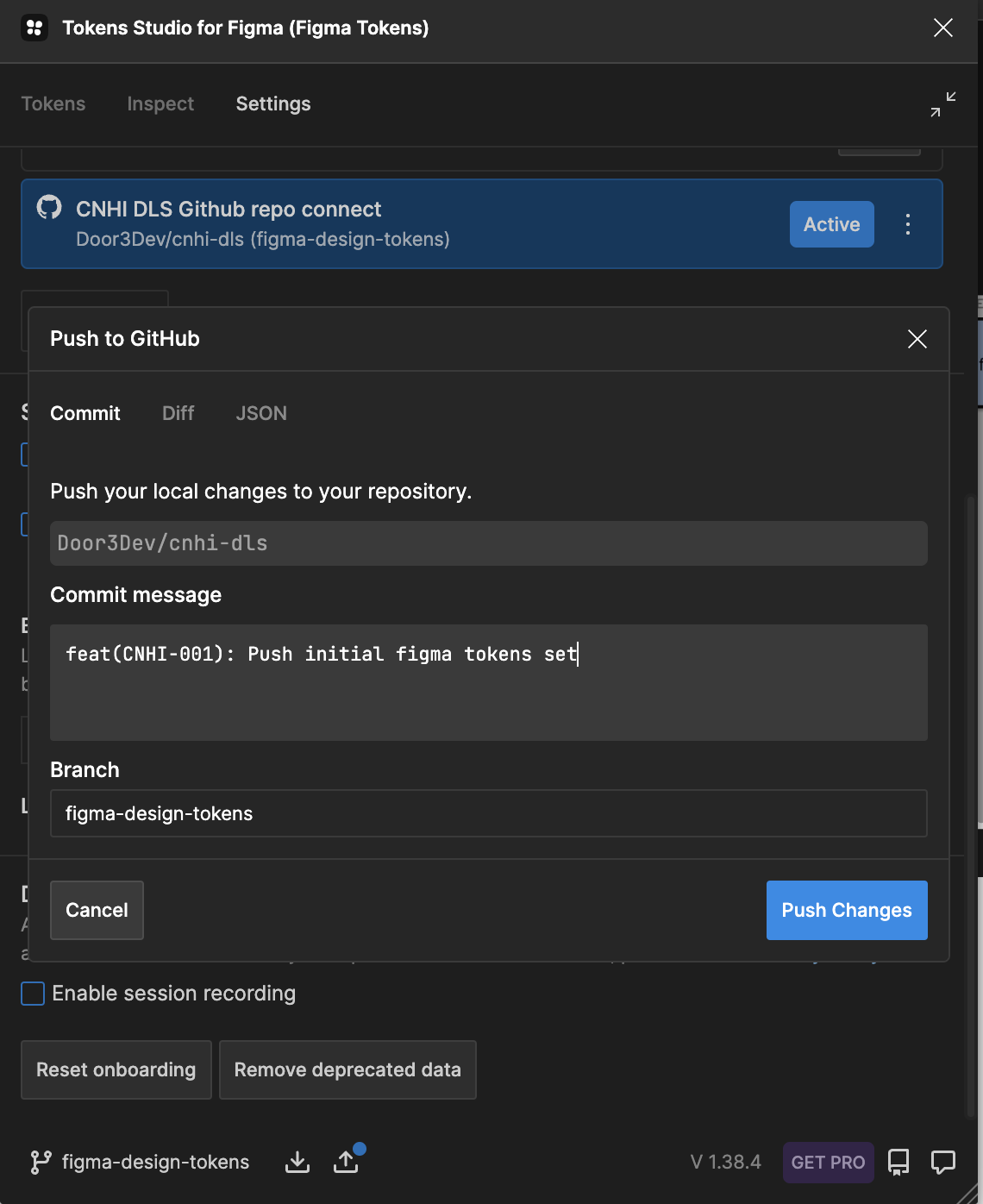Focus the Commit message text area
Screen dimensions: 983x1204
(x=489, y=682)
